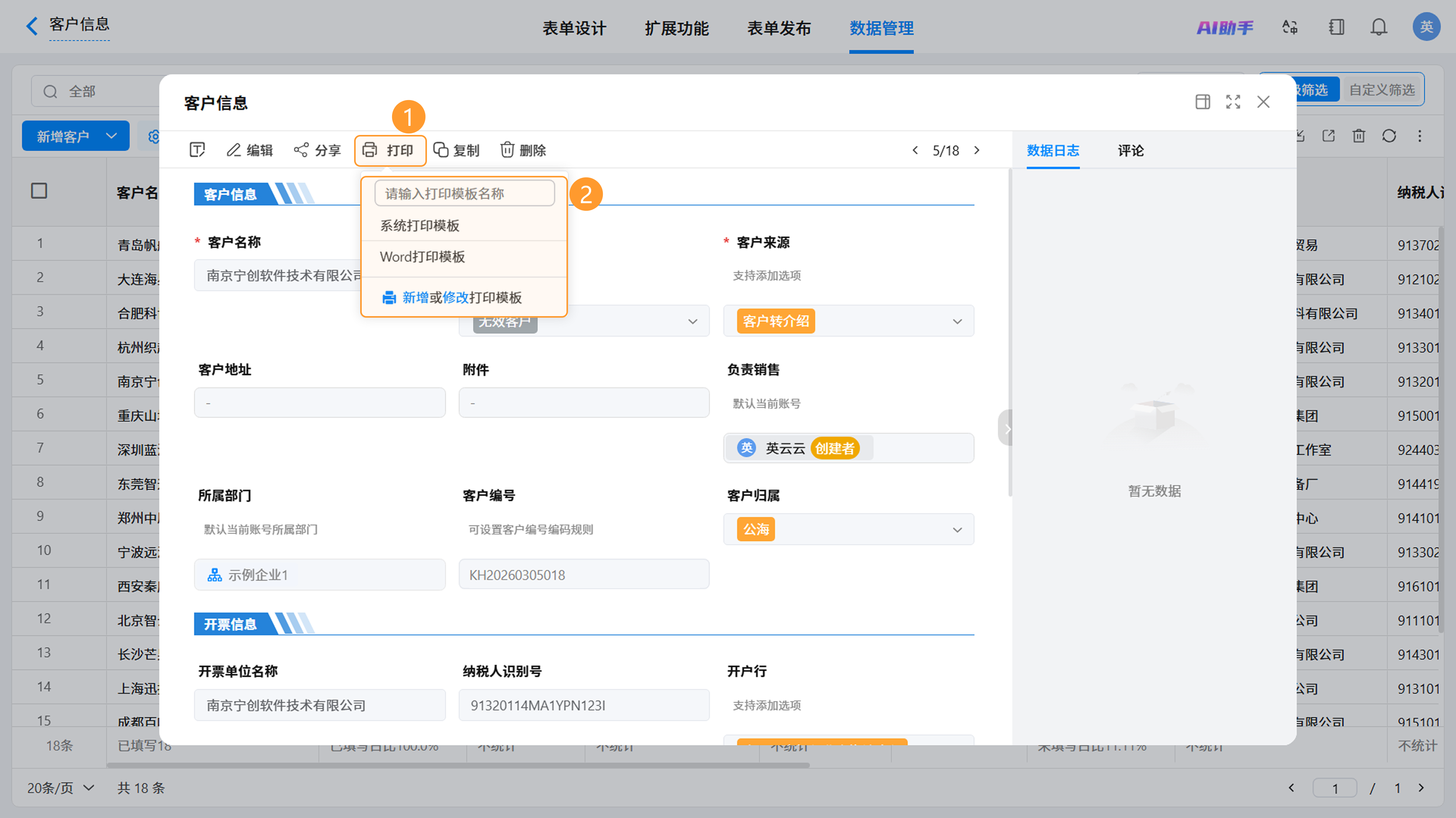Click the 客户信息 form title at top-left
The width and height of the screenshot is (1456, 818).
[x=79, y=25]
